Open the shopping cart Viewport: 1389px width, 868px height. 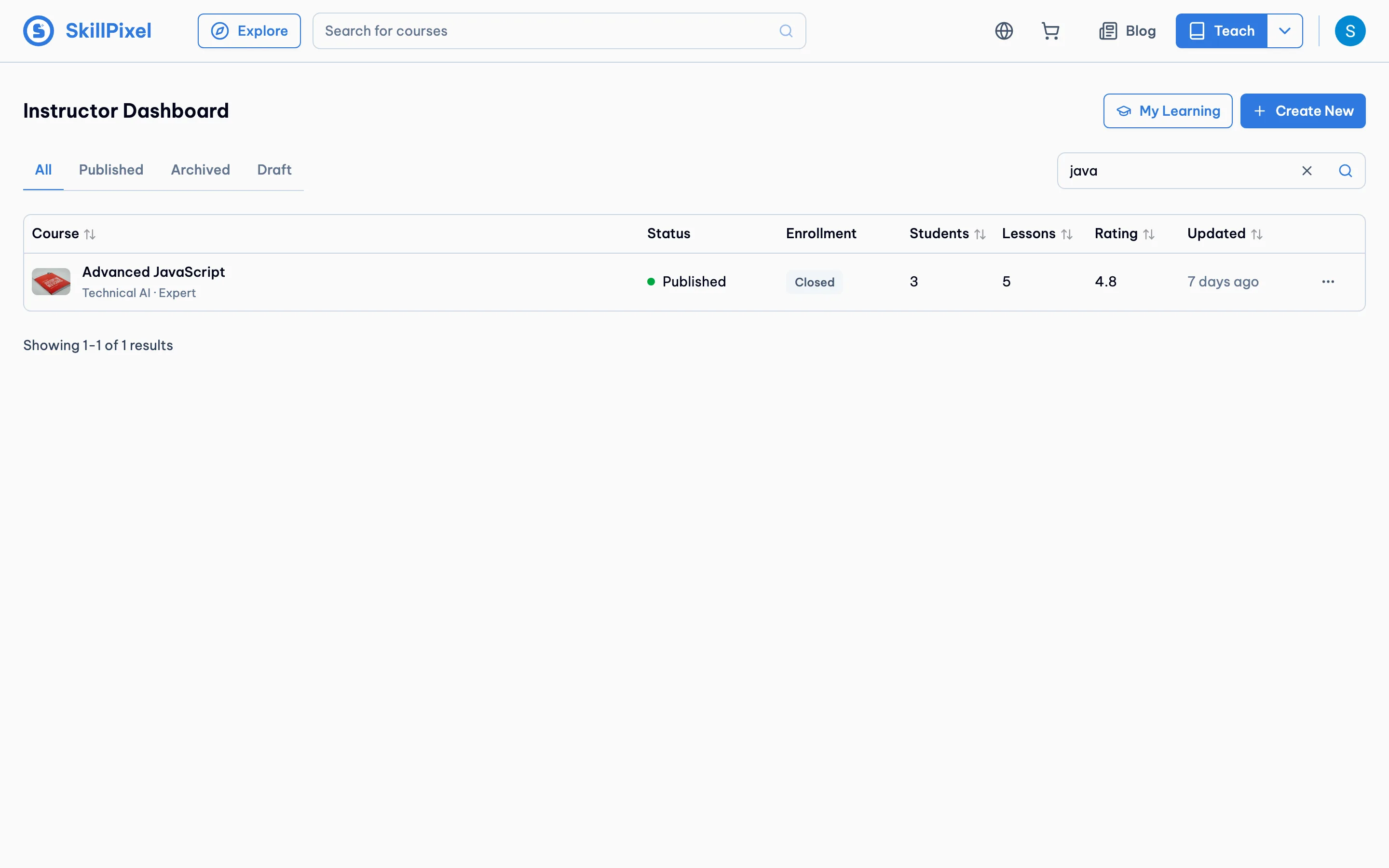[x=1050, y=31]
